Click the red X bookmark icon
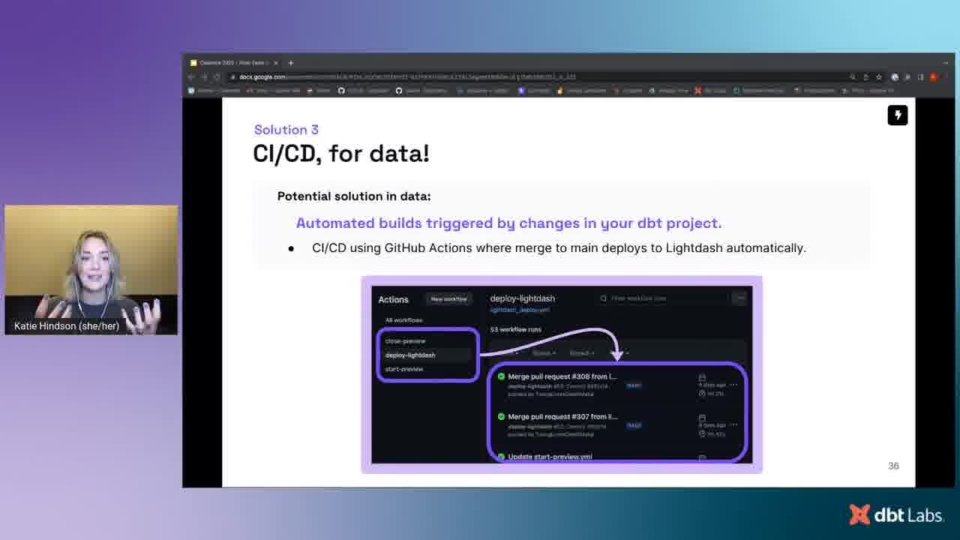Viewport: 960px width, 540px height. (x=698, y=91)
